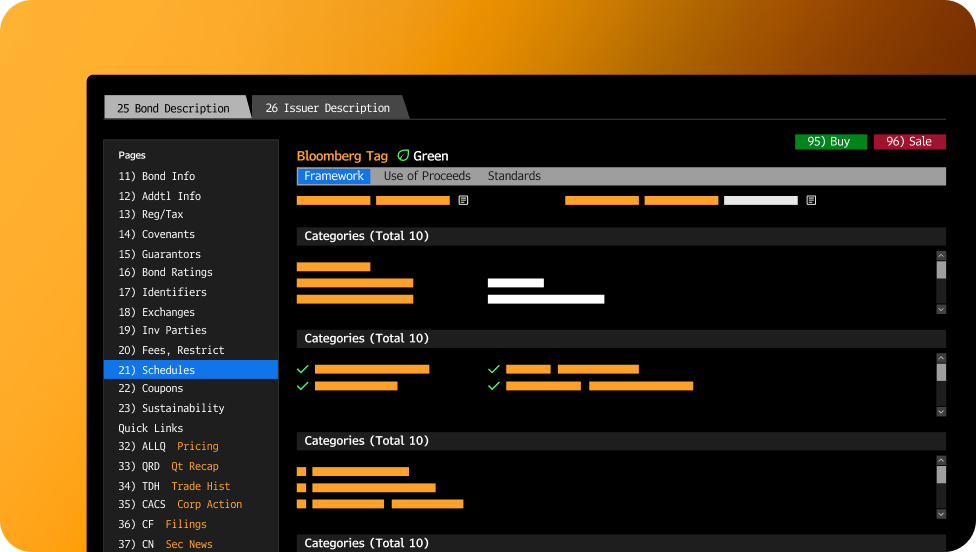Click scroll-up arrow in third Categories panel
The width and height of the screenshot is (976, 552).
click(941, 460)
